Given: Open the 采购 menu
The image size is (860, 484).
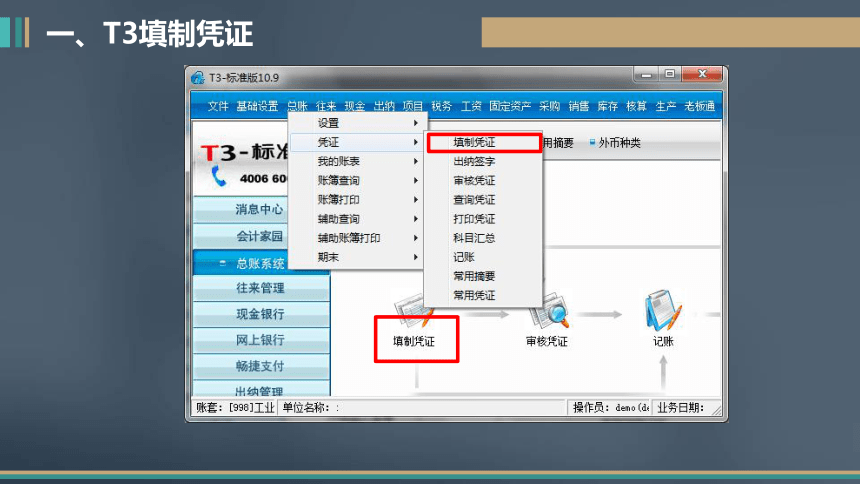Looking at the screenshot, I should click(x=549, y=106).
